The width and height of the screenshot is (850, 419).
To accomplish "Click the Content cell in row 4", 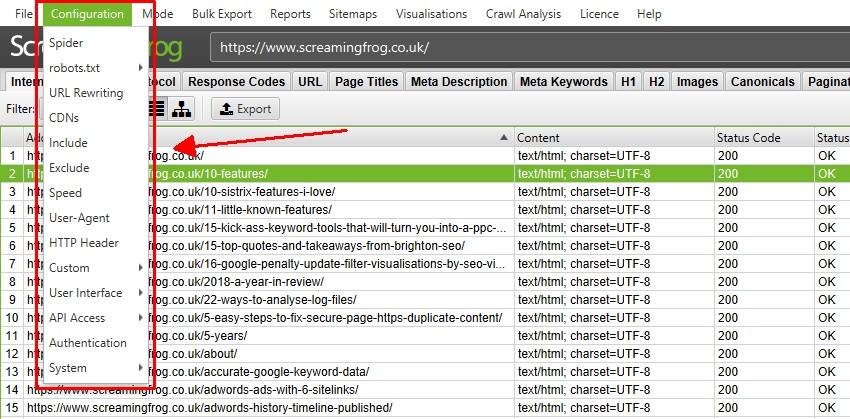I will click(614, 210).
